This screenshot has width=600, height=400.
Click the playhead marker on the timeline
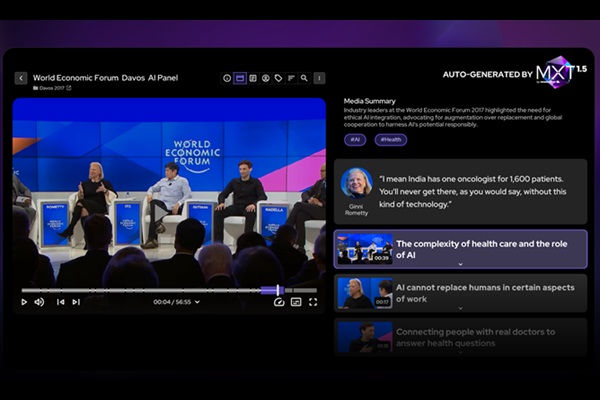[278, 291]
